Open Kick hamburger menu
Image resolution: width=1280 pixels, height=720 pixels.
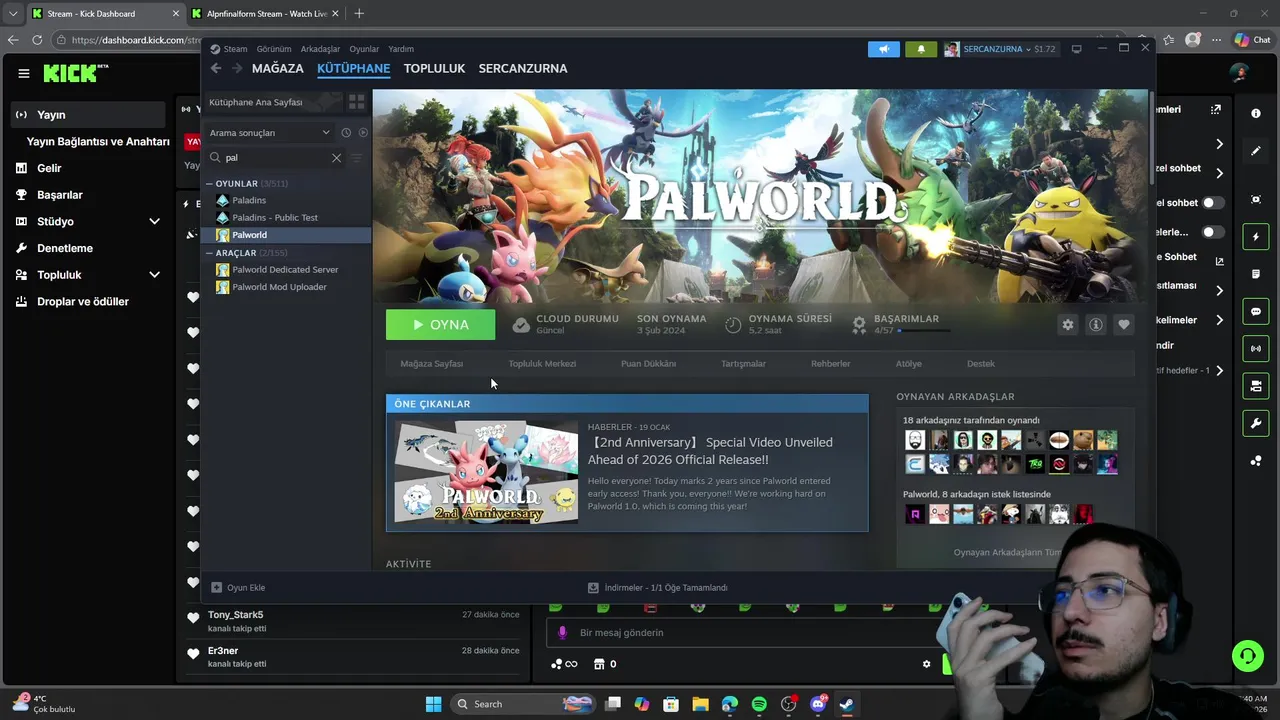click(x=23, y=73)
